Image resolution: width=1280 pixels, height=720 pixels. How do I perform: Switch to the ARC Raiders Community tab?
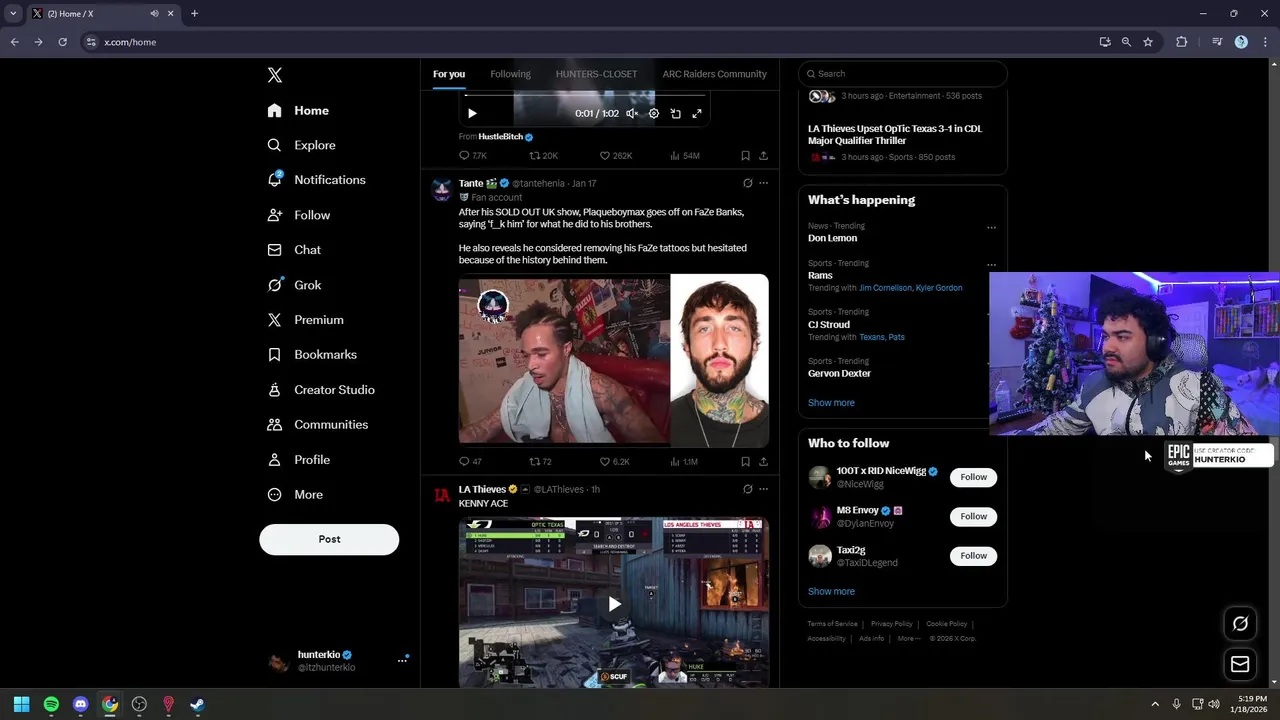714,74
